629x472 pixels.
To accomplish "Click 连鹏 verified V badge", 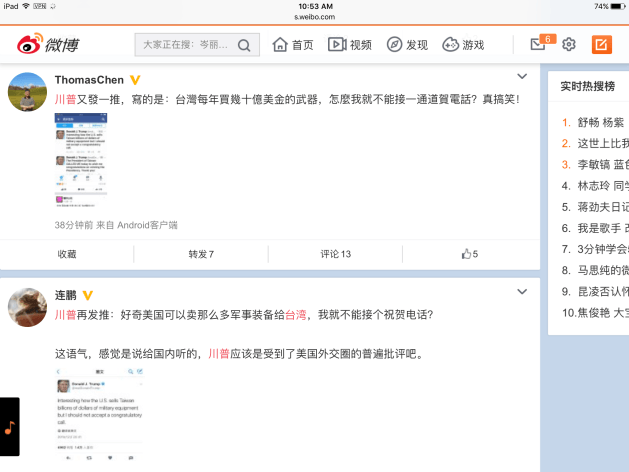I will pyautogui.click(x=87, y=296).
